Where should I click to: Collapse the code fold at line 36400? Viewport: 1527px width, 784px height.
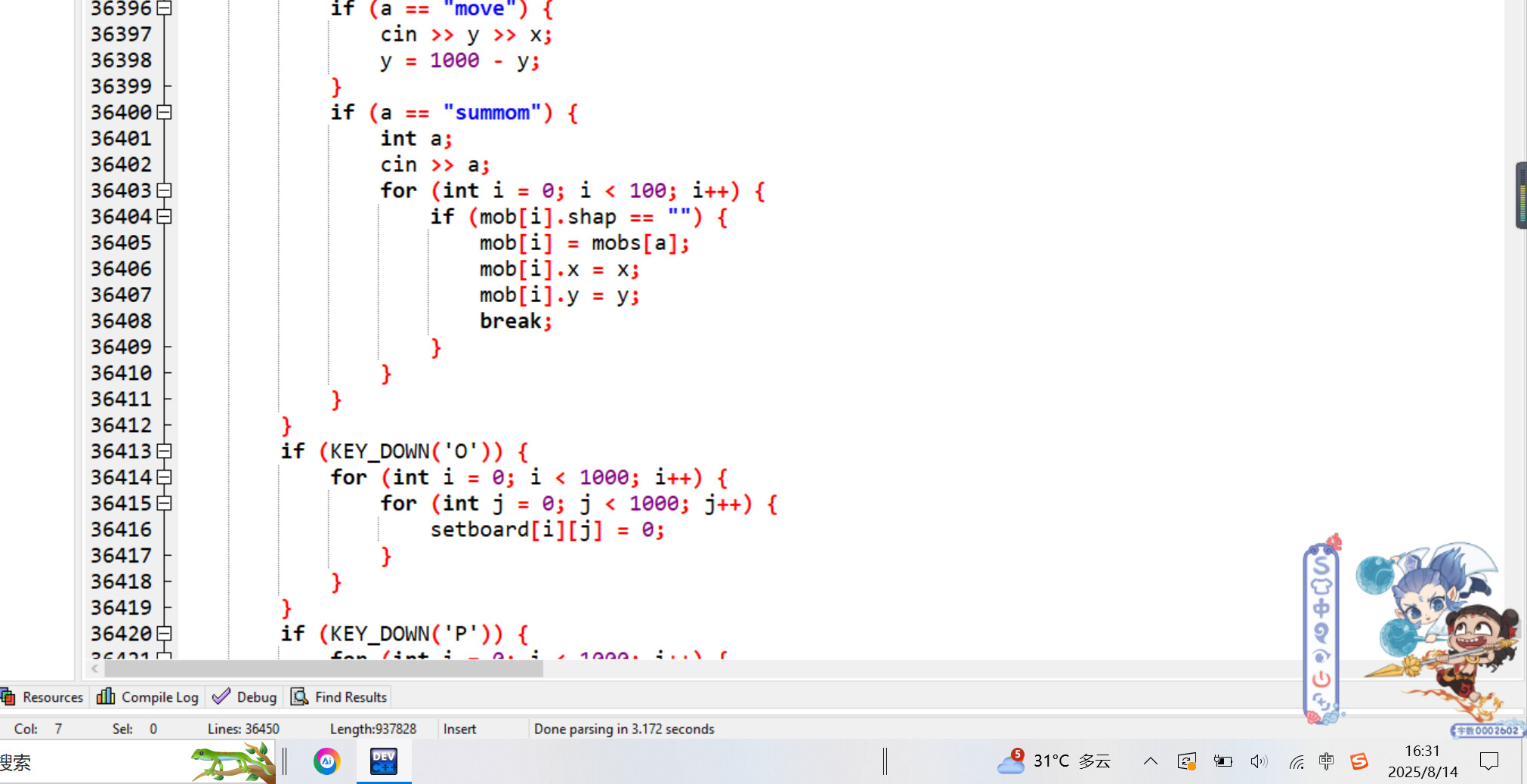(x=165, y=113)
